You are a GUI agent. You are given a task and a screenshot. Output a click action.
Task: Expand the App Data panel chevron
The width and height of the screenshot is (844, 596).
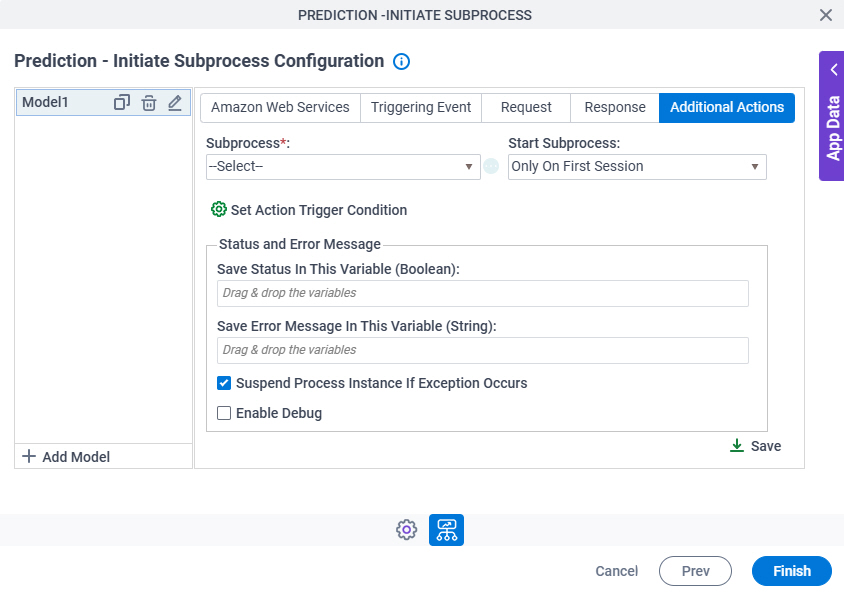coord(834,70)
